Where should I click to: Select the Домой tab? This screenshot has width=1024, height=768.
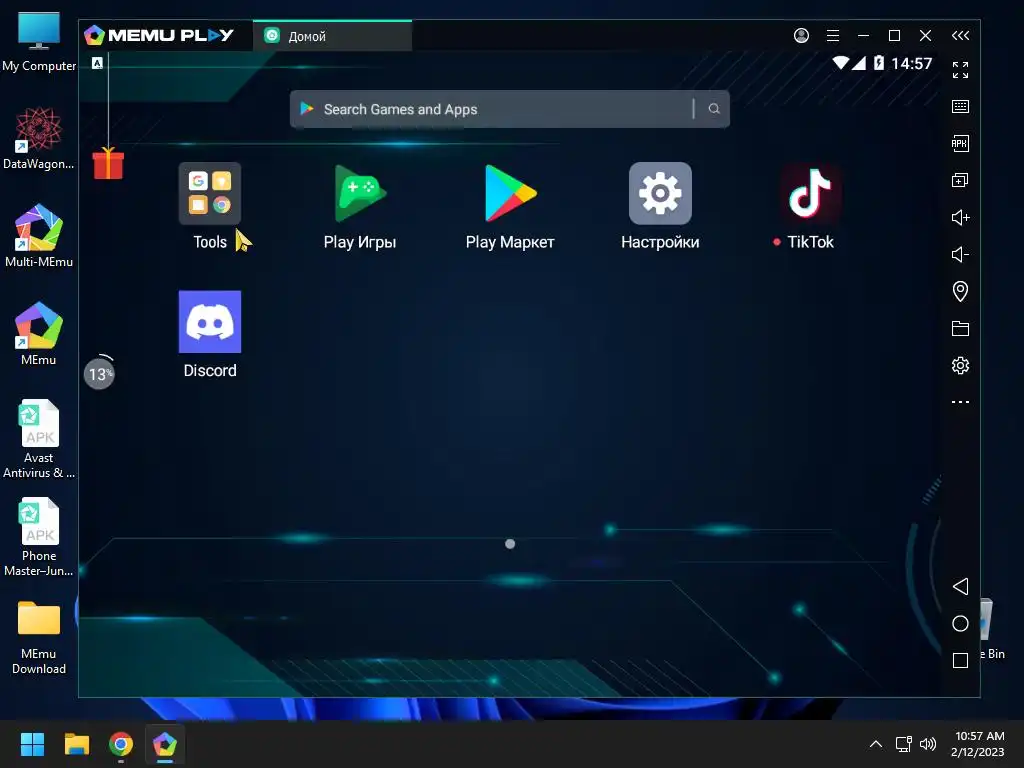(x=332, y=36)
